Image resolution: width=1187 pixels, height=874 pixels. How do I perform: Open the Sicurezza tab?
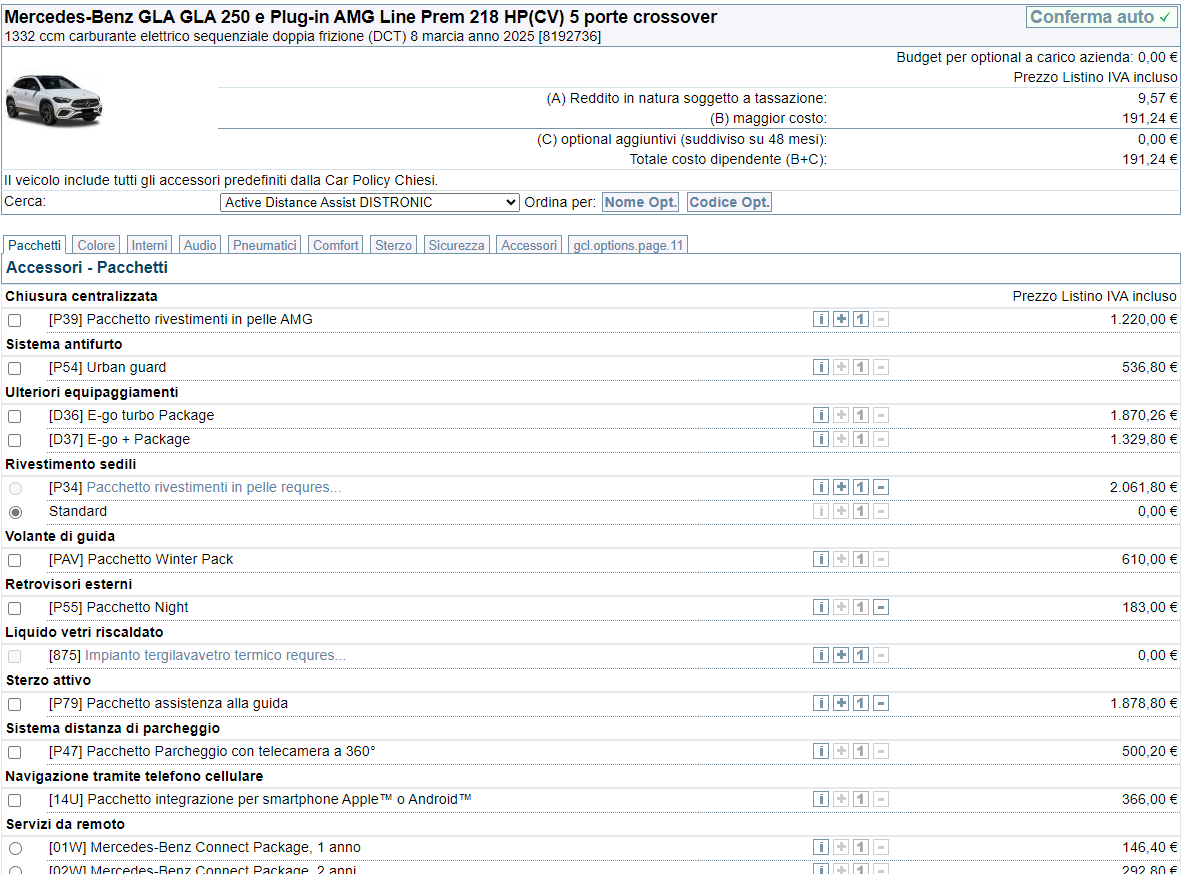pos(456,245)
